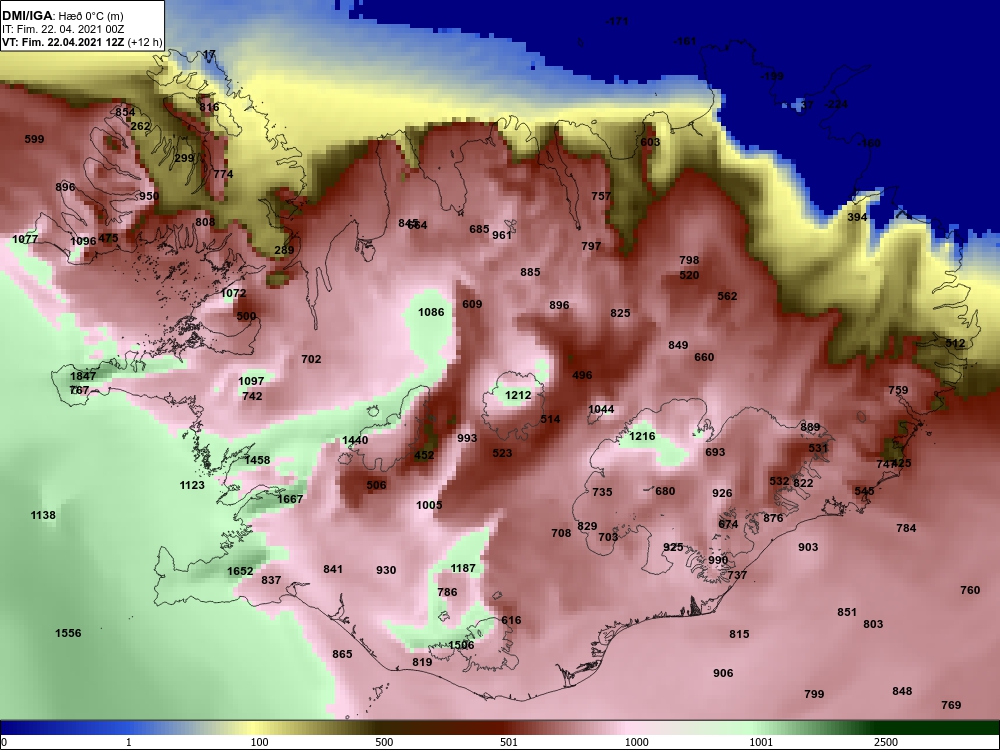Click the map value '609'
The width and height of the screenshot is (1000, 750).
coord(472,304)
